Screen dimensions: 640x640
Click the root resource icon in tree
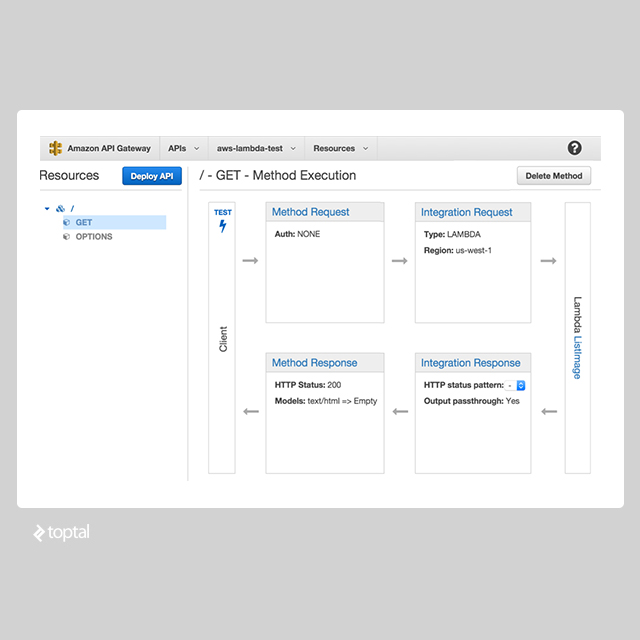click(60, 208)
